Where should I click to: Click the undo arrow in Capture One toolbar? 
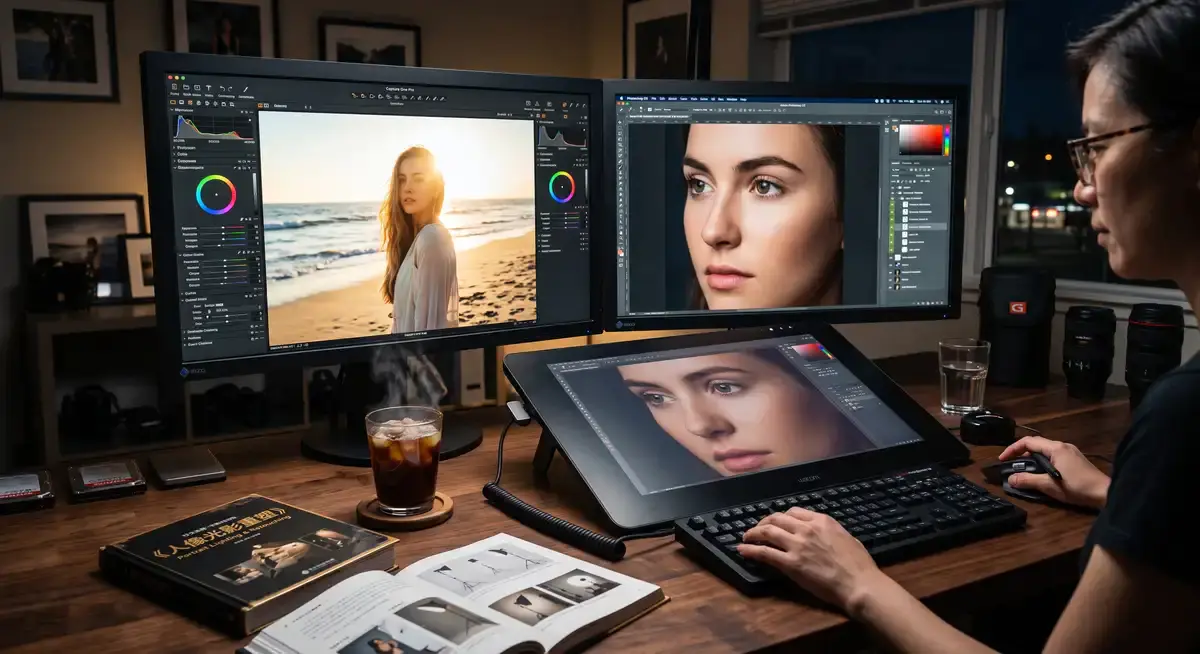coord(222,88)
